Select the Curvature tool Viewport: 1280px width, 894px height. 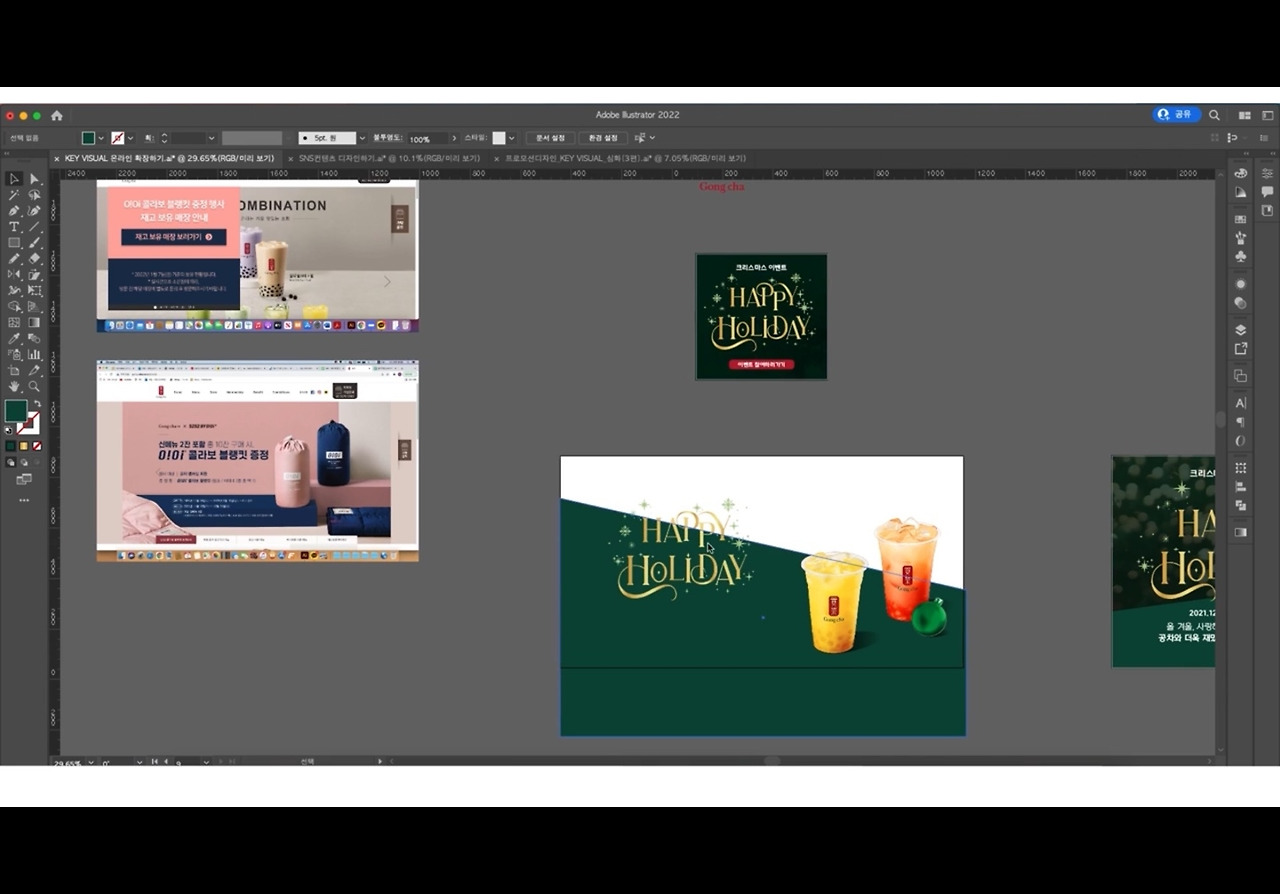point(34,211)
